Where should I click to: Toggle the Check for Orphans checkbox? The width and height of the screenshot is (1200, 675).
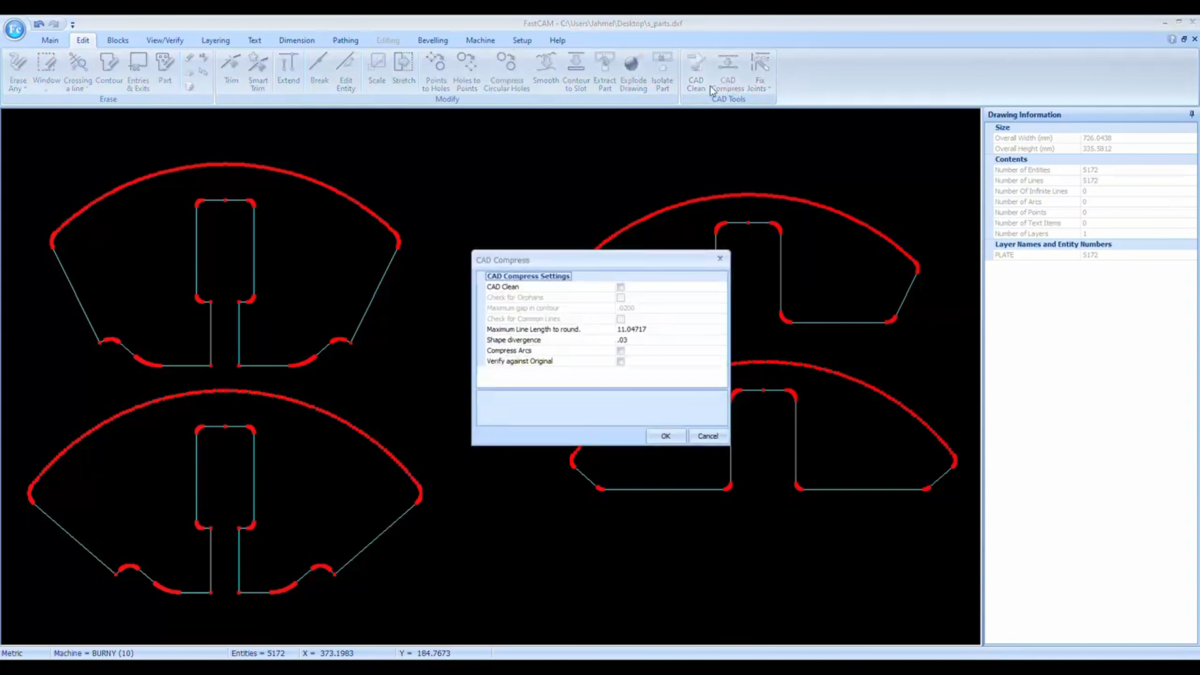coord(620,298)
